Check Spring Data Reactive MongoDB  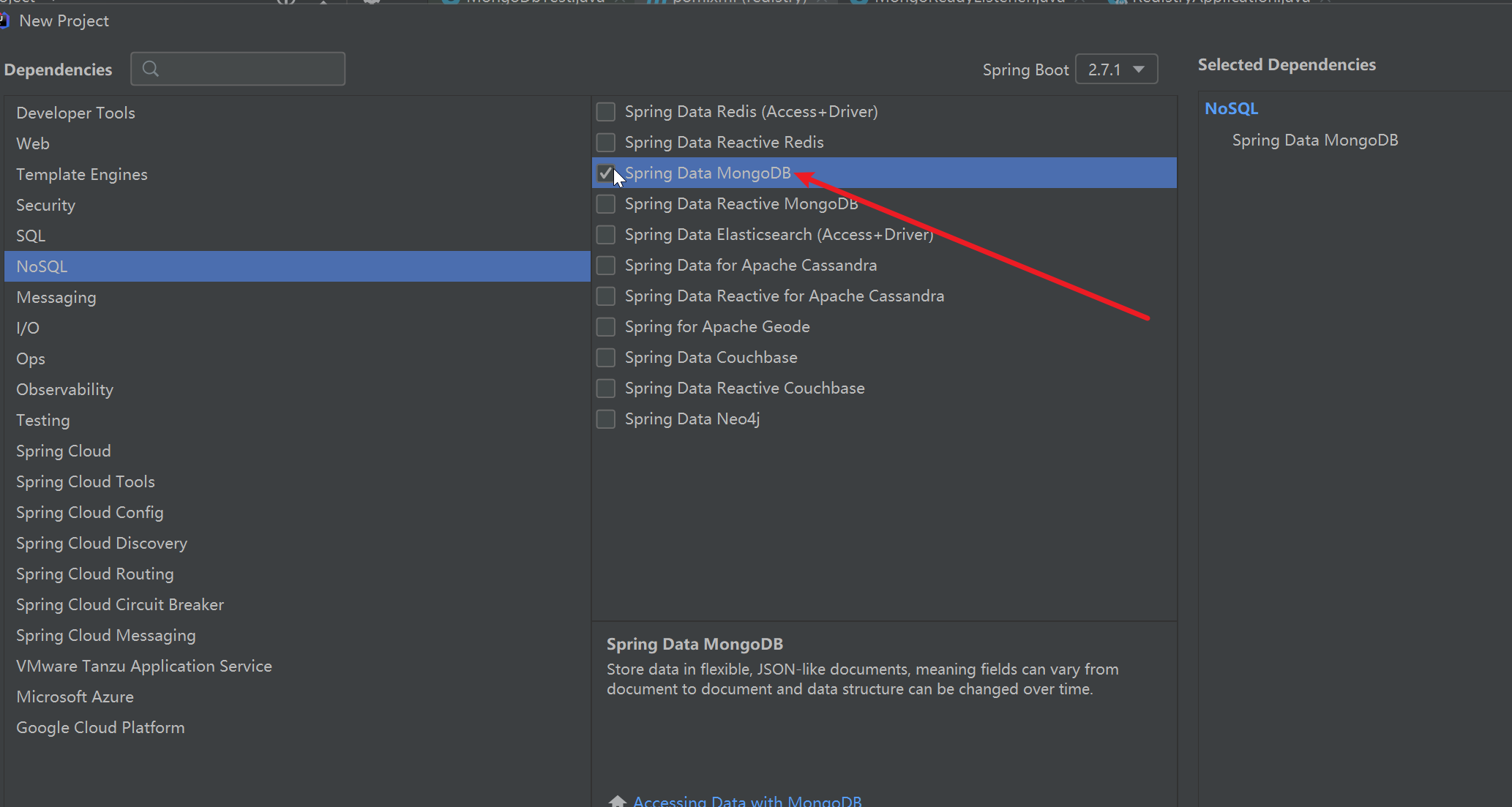[605, 204]
